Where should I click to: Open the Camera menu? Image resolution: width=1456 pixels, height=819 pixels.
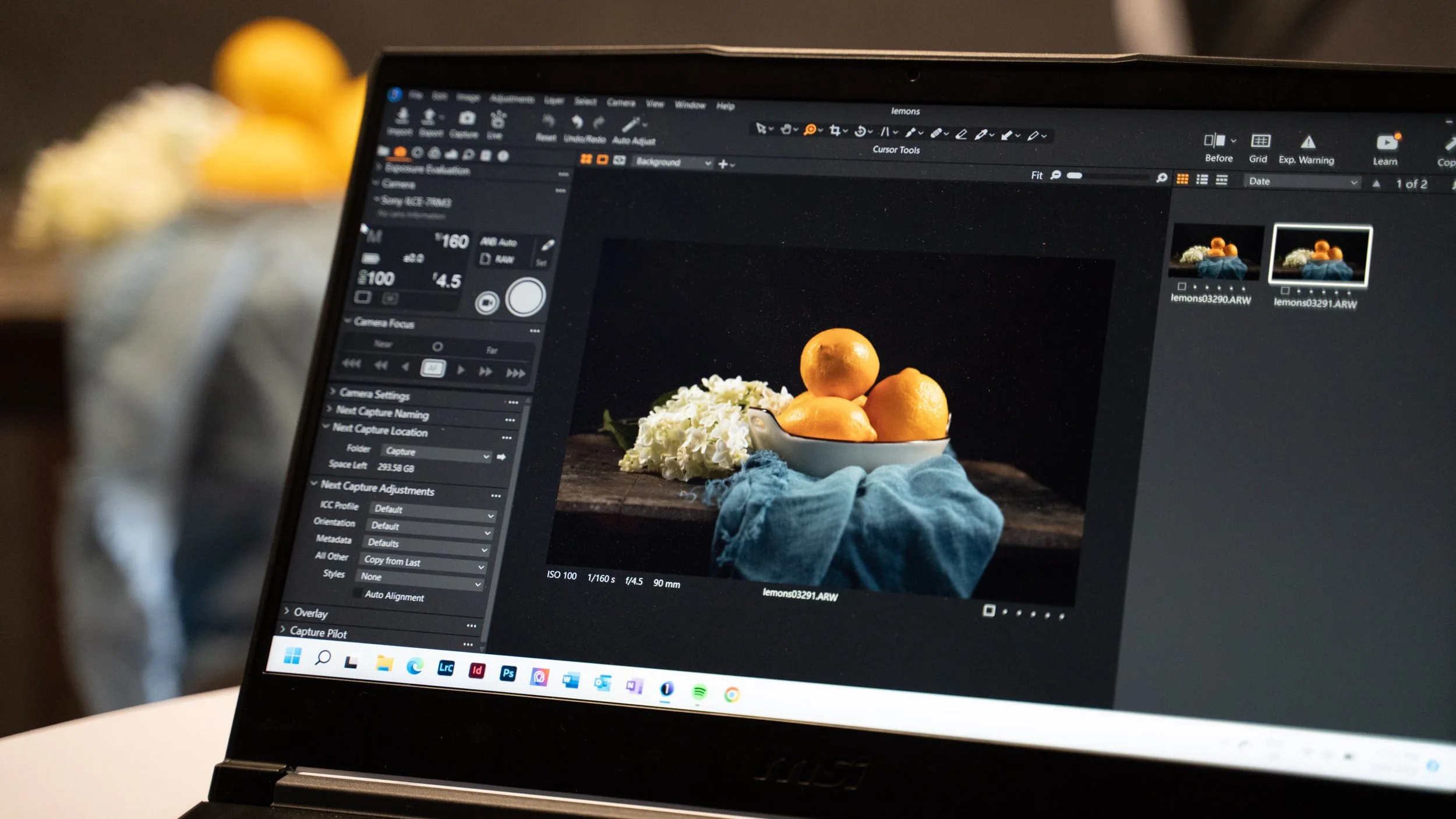click(x=621, y=103)
